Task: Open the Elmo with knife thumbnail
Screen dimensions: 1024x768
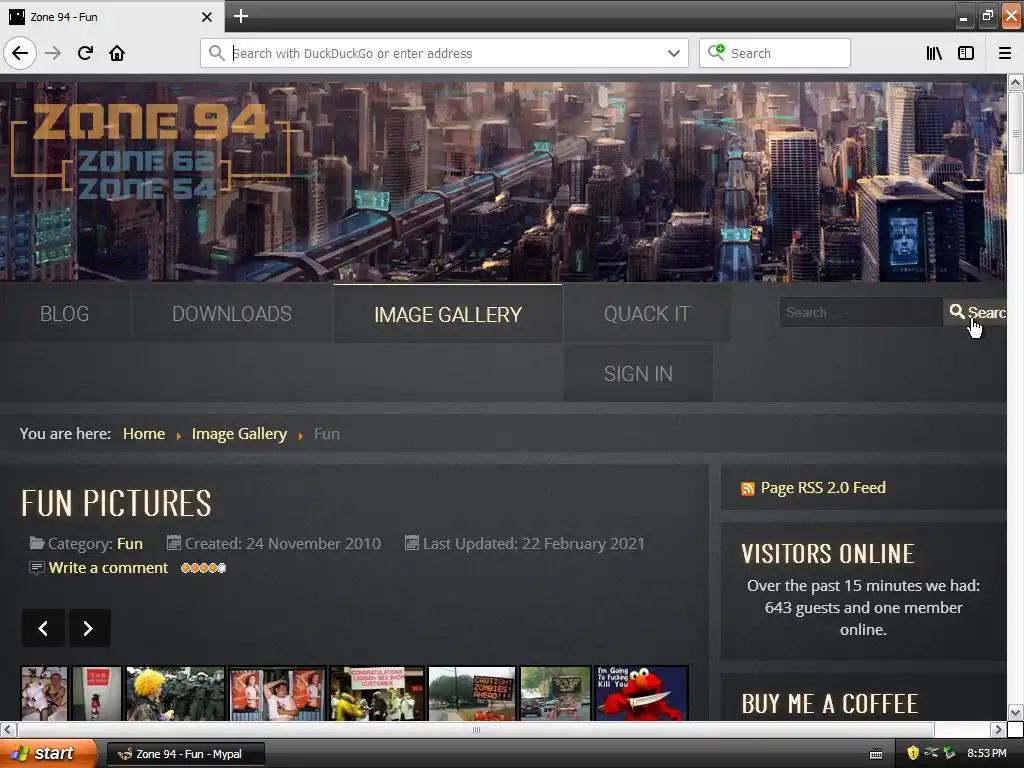Action: point(641,694)
